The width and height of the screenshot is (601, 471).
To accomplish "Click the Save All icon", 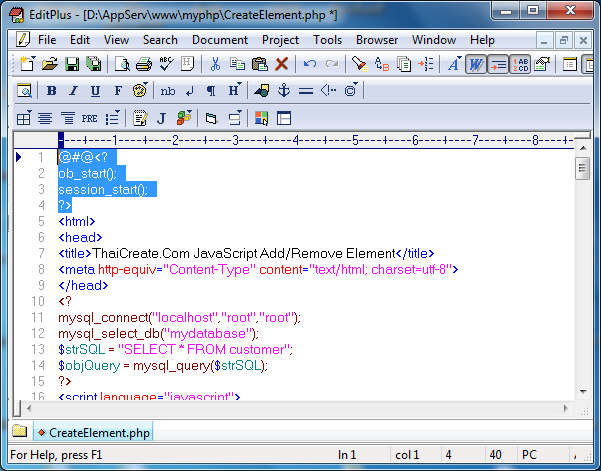I will [94, 64].
